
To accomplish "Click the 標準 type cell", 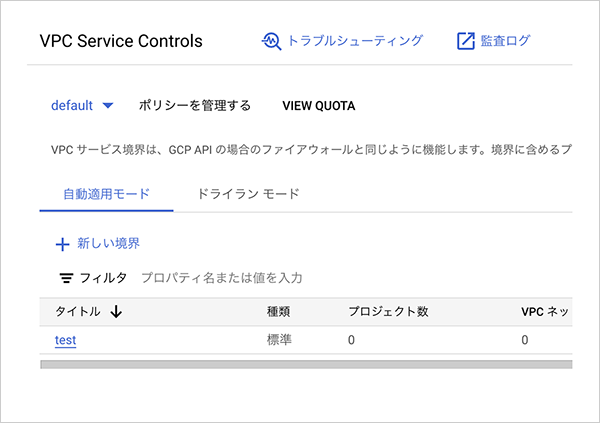I will click(x=279, y=340).
